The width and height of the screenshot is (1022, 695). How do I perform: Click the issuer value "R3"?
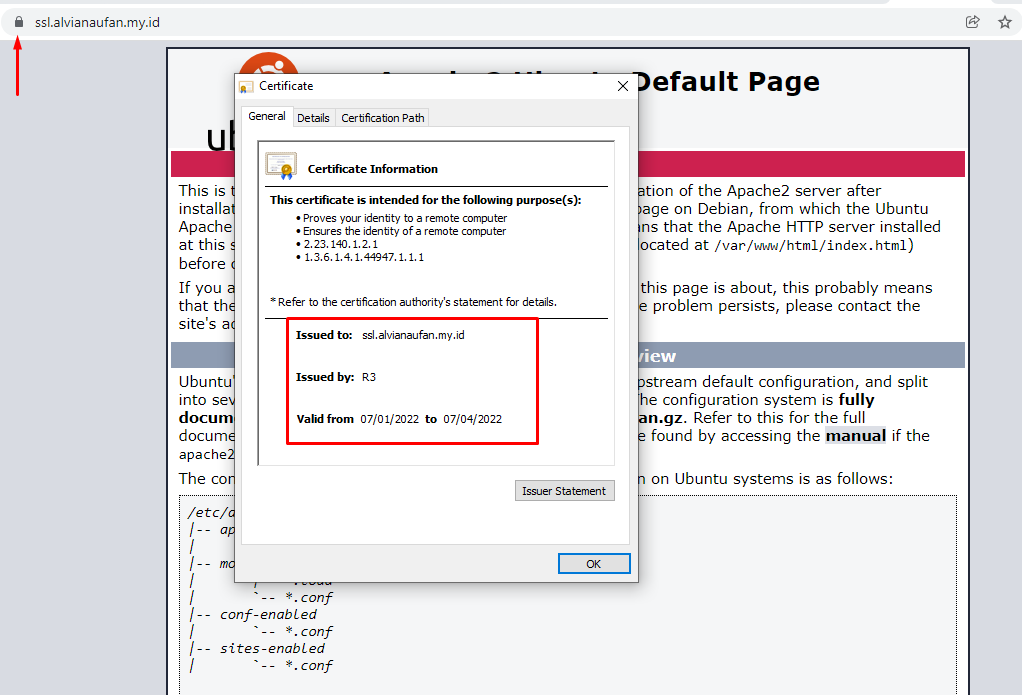[x=369, y=377]
